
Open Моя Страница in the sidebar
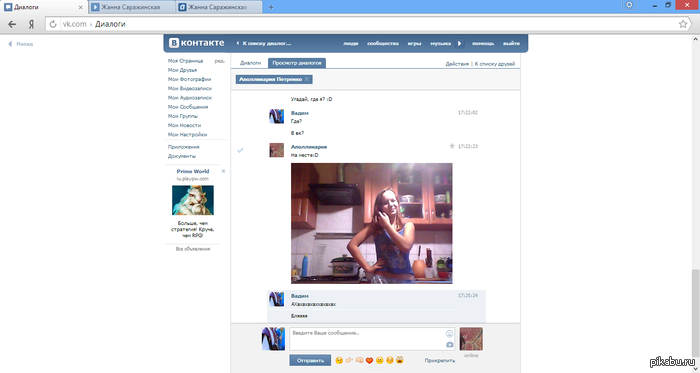coord(185,61)
